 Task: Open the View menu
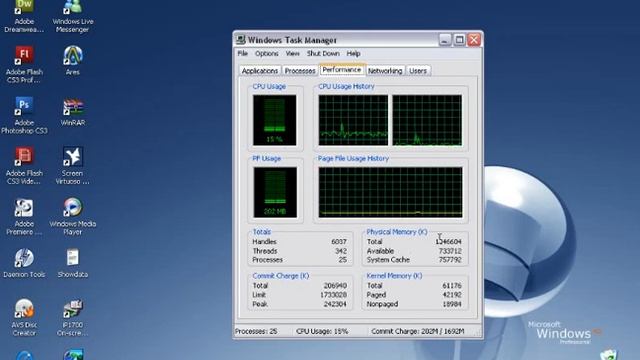click(292, 53)
